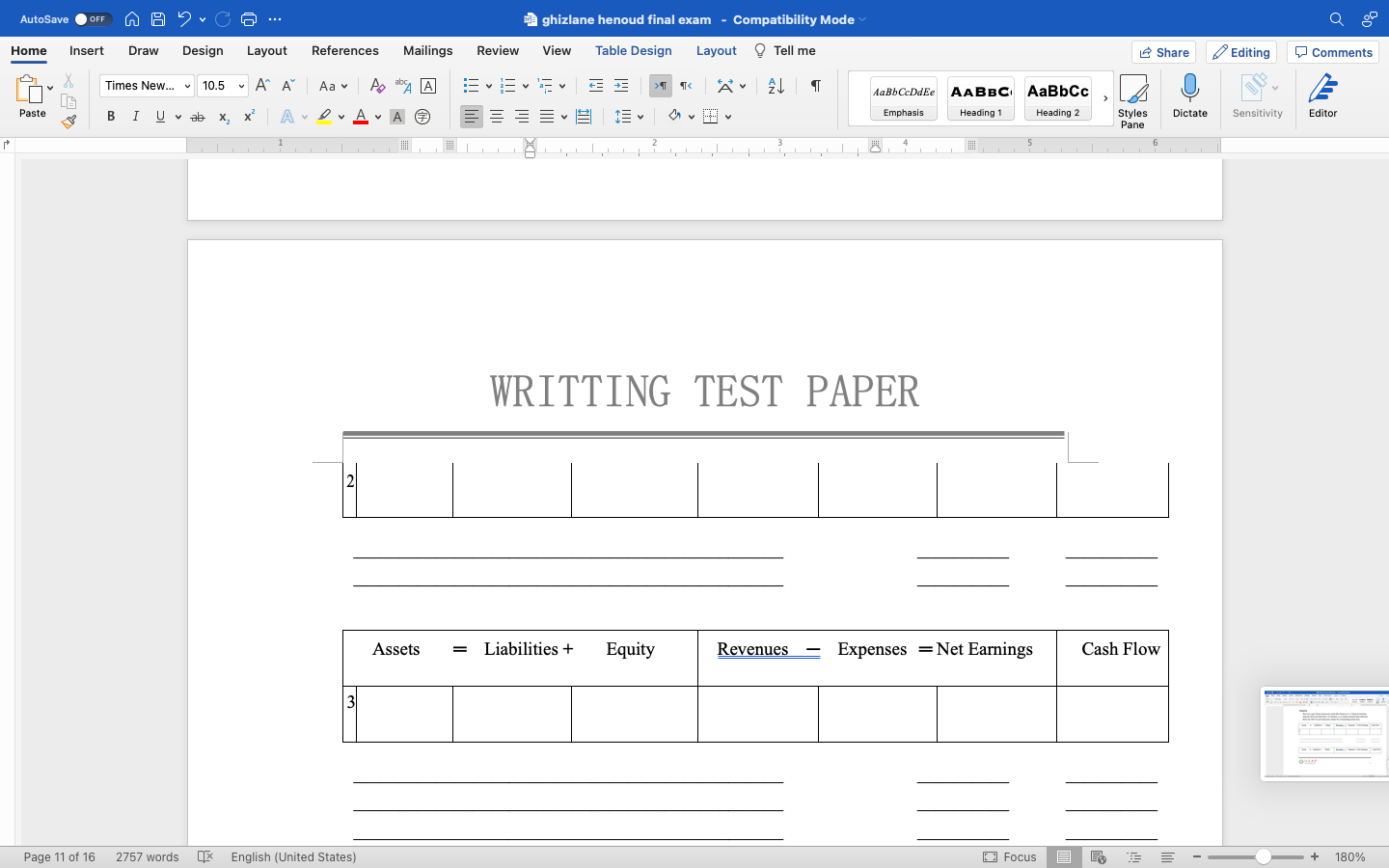Toggle character shading

point(397,117)
